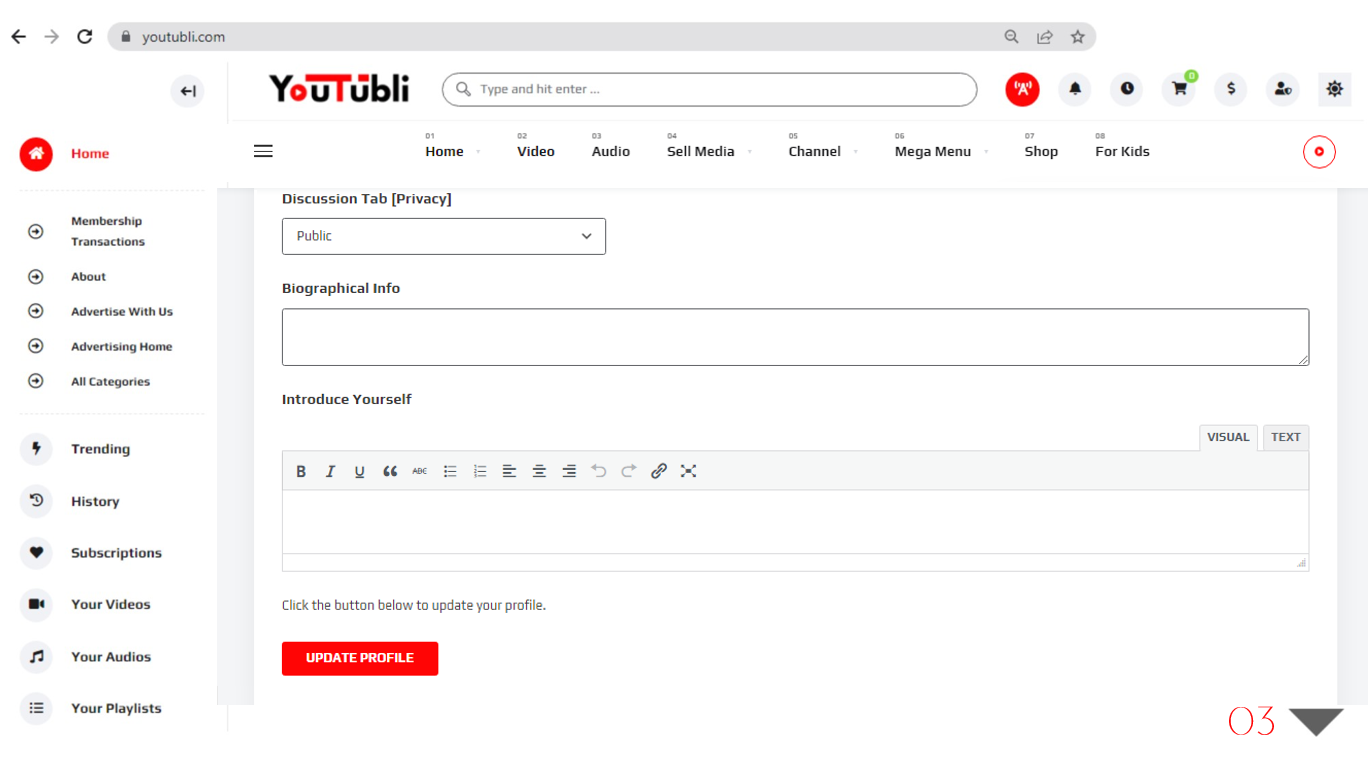Open Your Audios in sidebar
Viewport: 1368px width, 763px height.
pos(111,657)
